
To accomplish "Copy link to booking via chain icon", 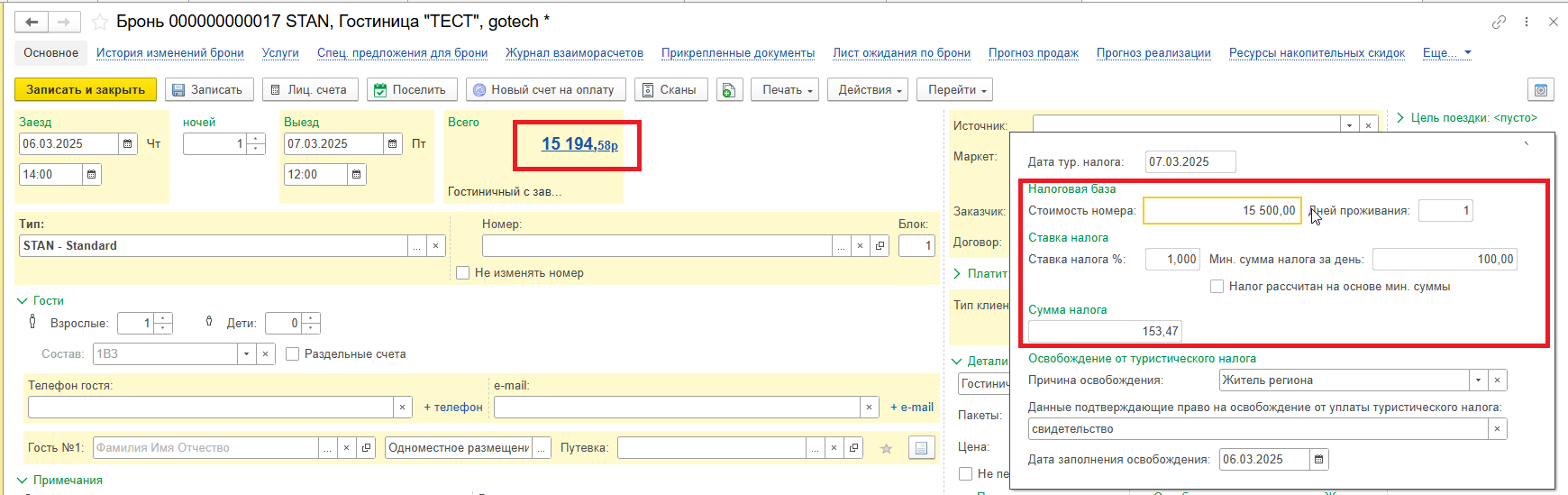I will pos(1500,22).
